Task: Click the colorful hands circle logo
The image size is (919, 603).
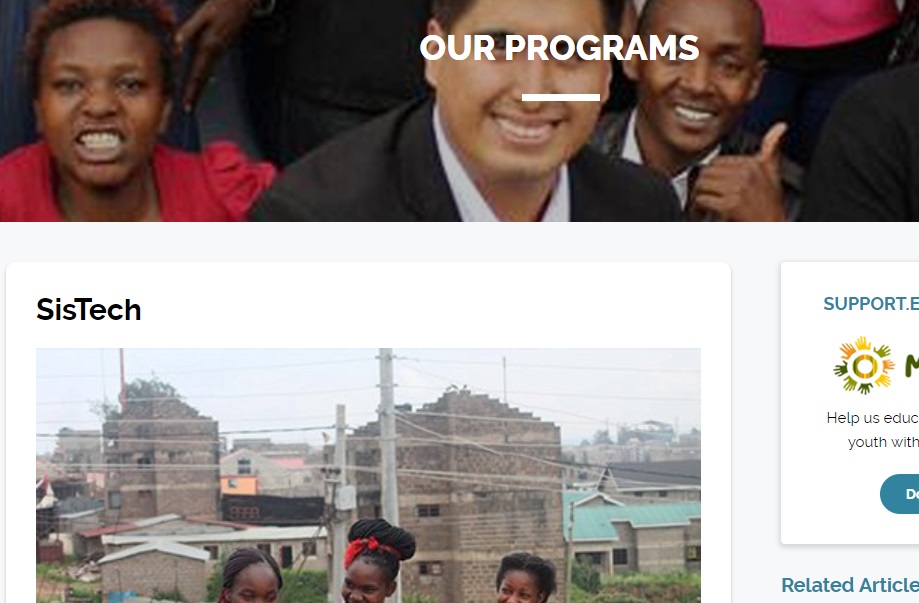Action: point(864,366)
